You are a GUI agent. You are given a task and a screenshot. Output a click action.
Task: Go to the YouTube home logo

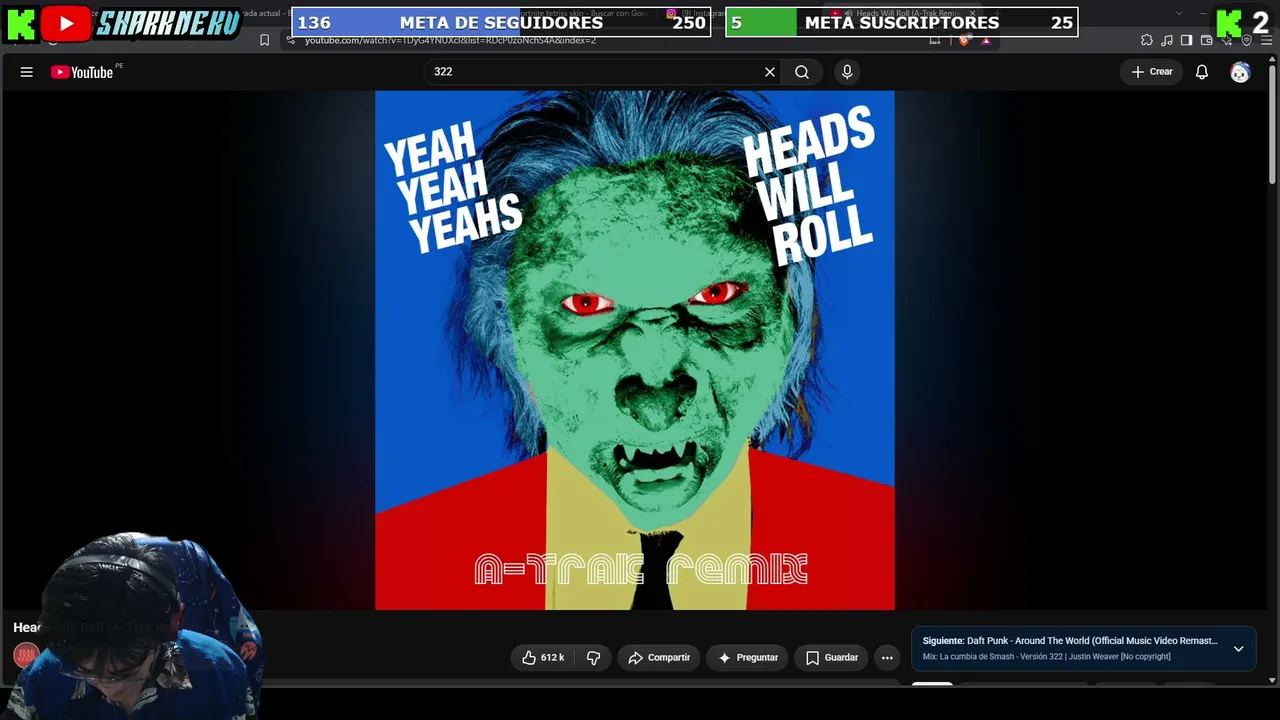click(x=82, y=72)
